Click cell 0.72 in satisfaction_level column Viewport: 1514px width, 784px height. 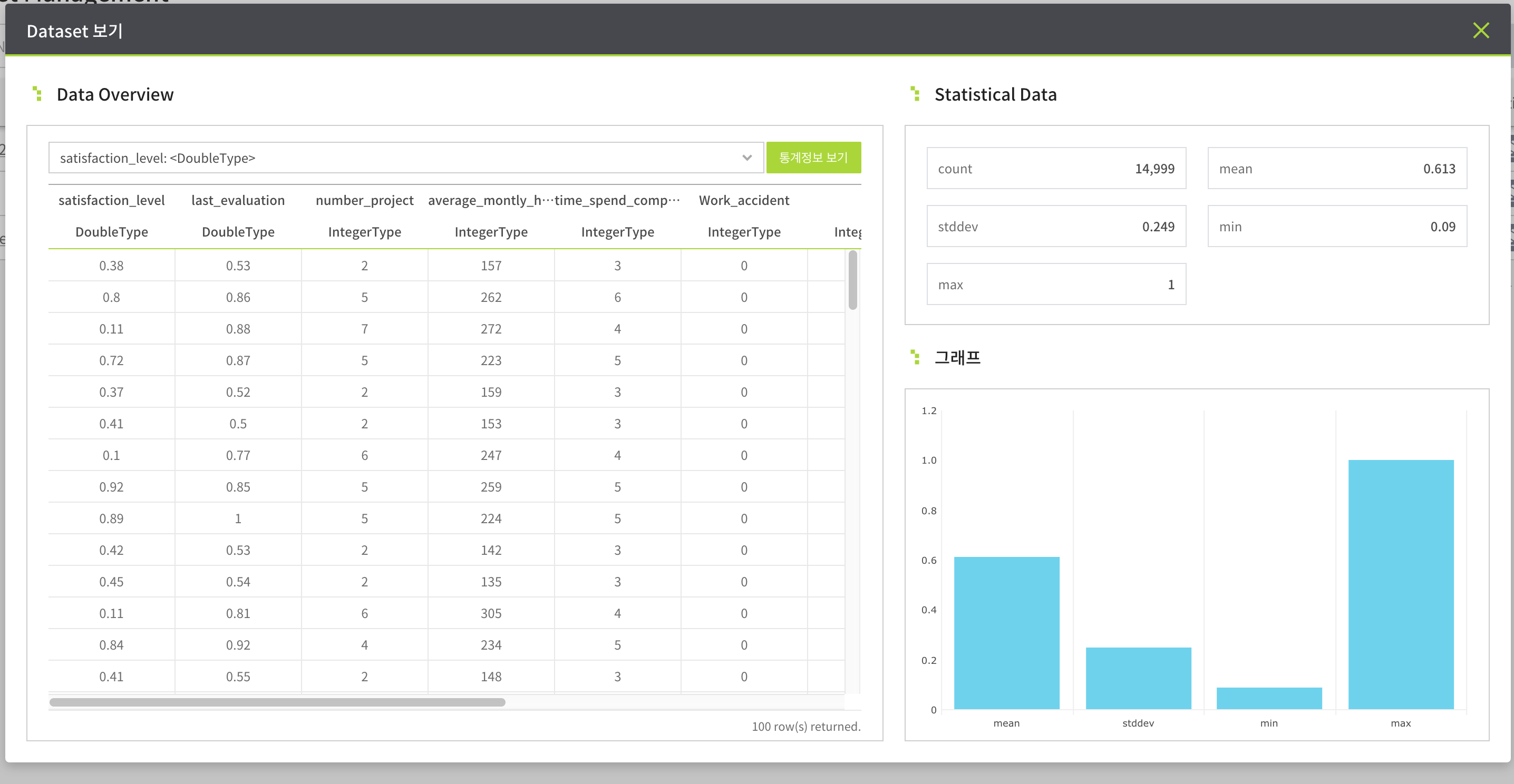coord(112,360)
